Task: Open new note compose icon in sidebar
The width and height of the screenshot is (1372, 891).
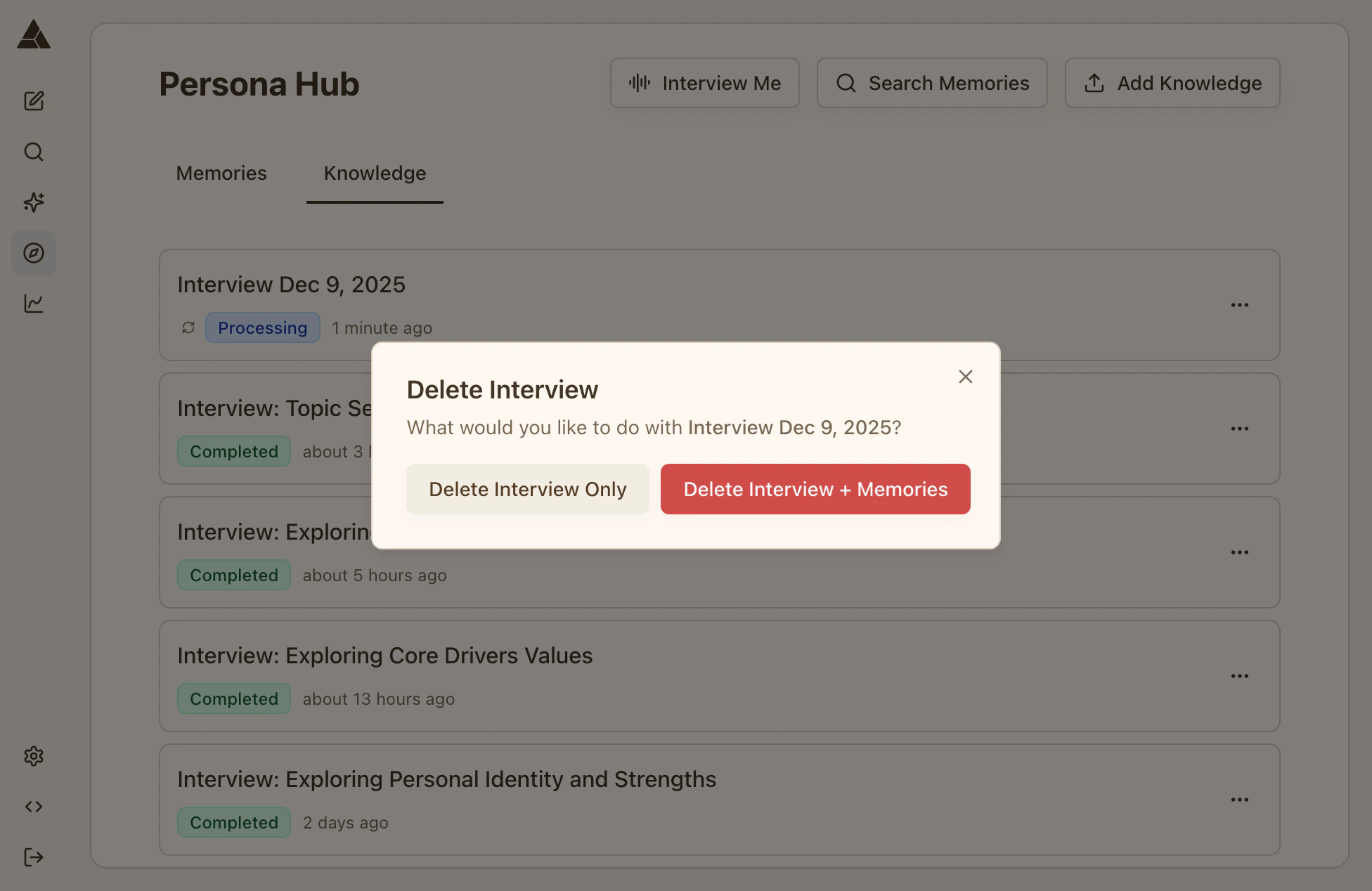Action: coord(34,101)
